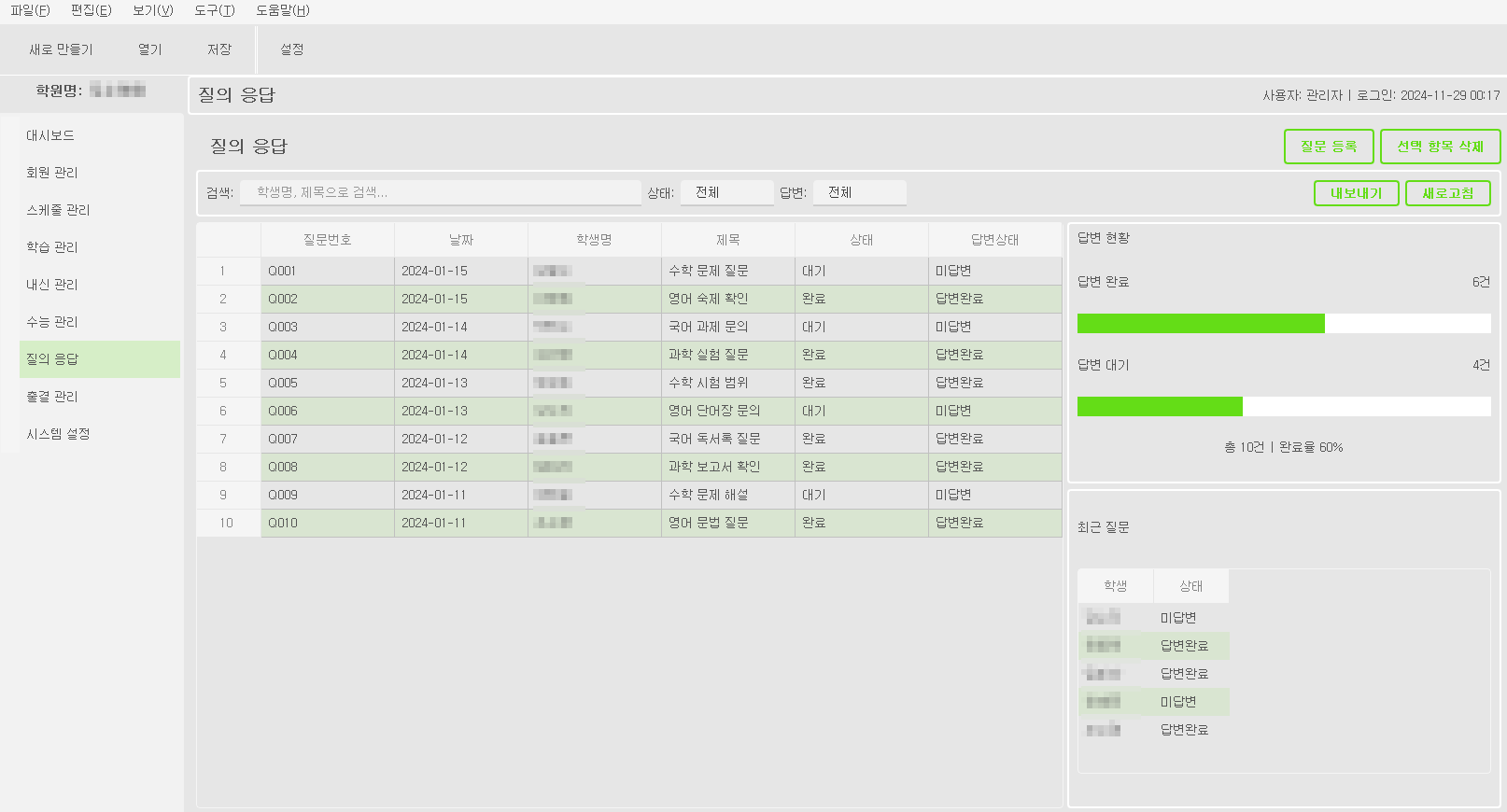Image resolution: width=1507 pixels, height=812 pixels.
Task: Open the 도구 menu
Action: coord(214,10)
